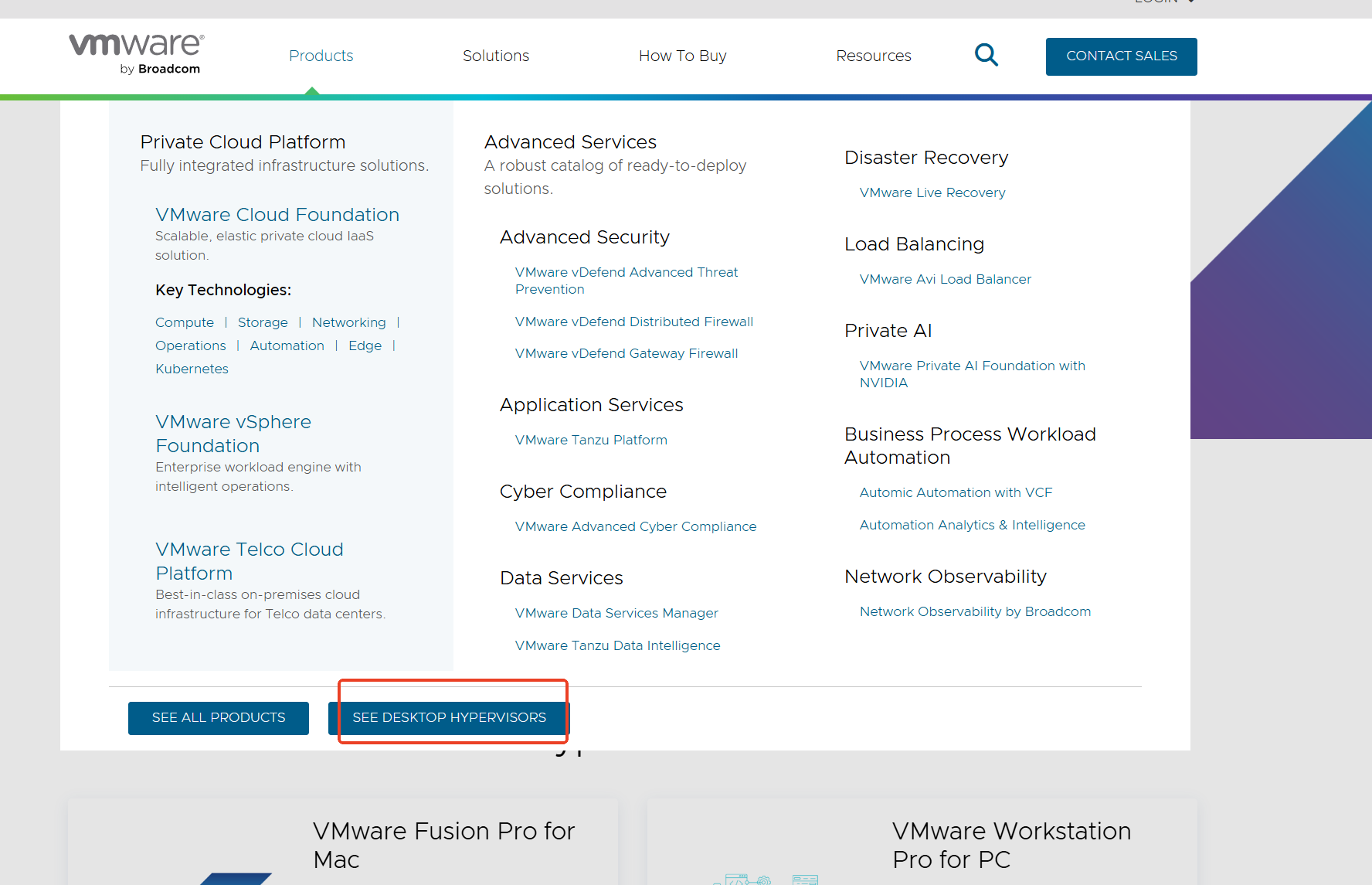The width and height of the screenshot is (1372, 885).
Task: Open the Kubernetes technology link
Action: (192, 369)
